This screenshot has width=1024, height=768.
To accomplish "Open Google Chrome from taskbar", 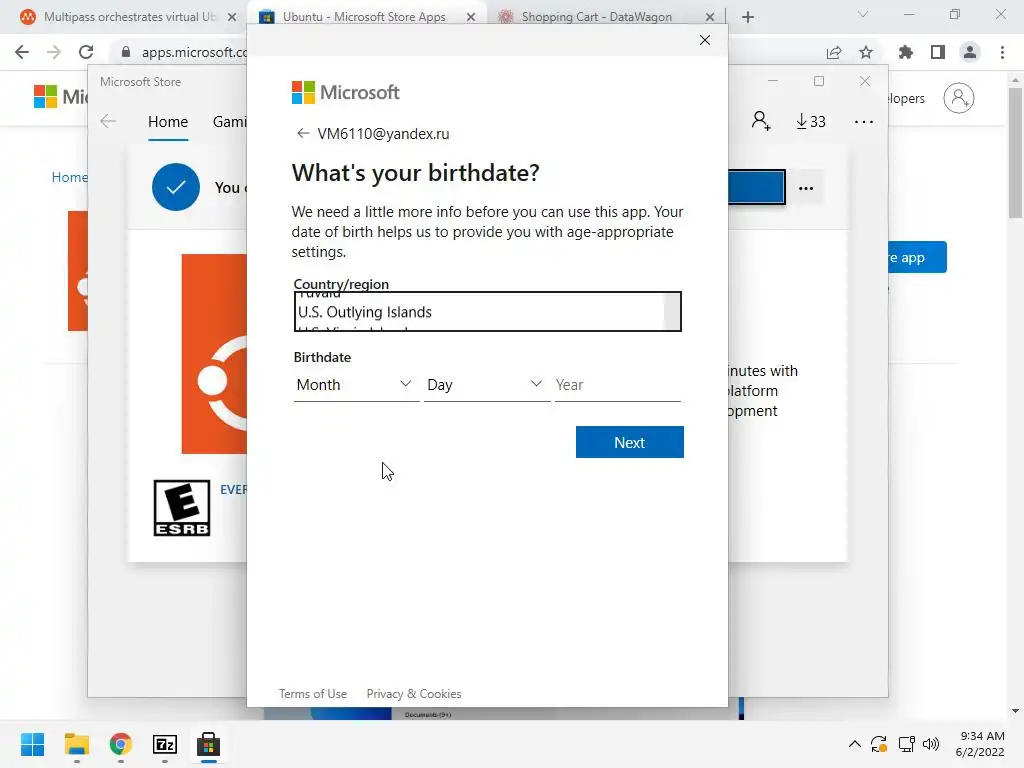I will (x=121, y=744).
